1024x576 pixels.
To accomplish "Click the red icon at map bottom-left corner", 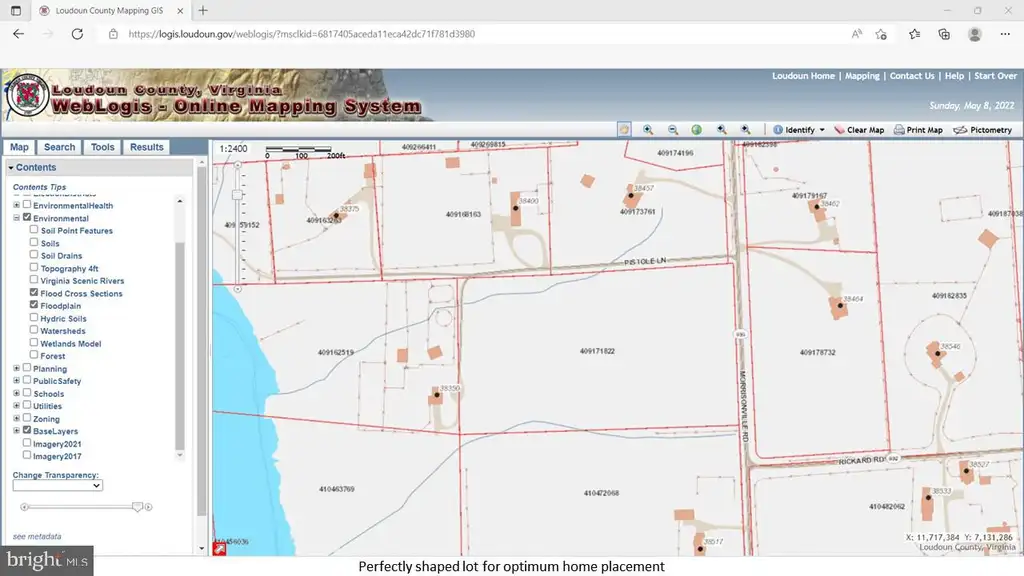I will (x=219, y=549).
